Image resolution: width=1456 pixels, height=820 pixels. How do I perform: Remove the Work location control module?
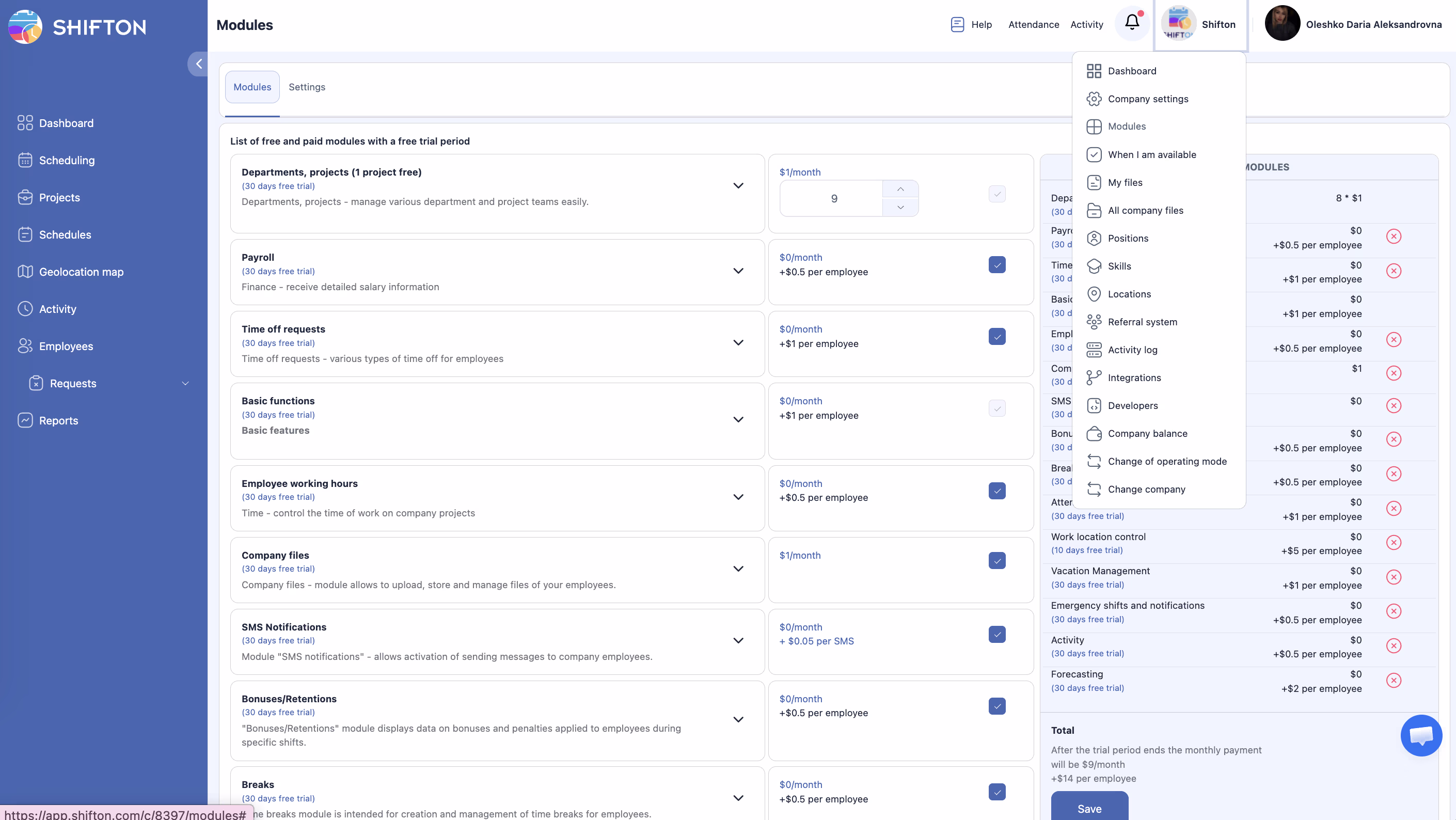(x=1393, y=543)
